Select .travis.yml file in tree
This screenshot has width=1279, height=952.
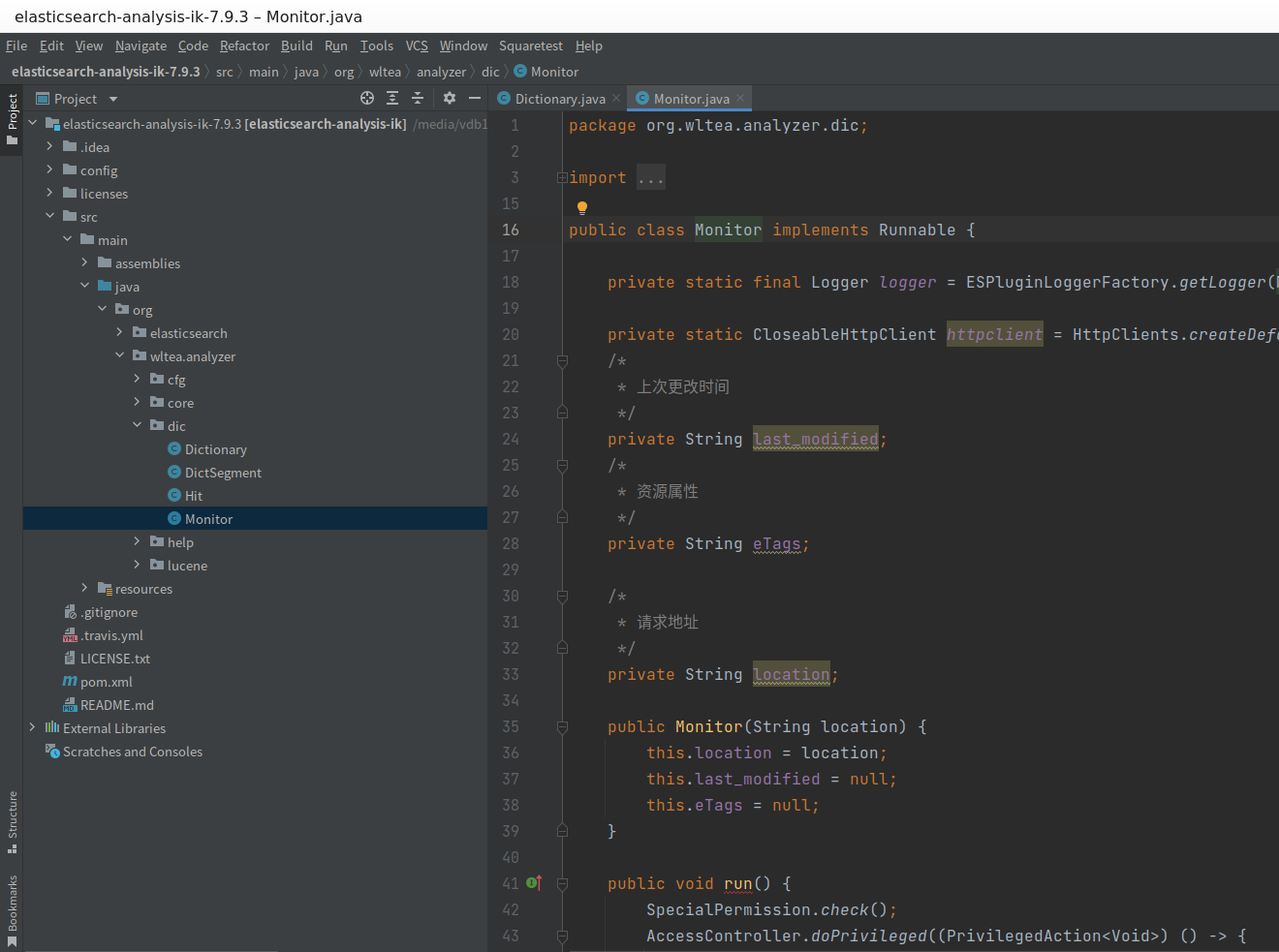pyautogui.click(x=111, y=635)
